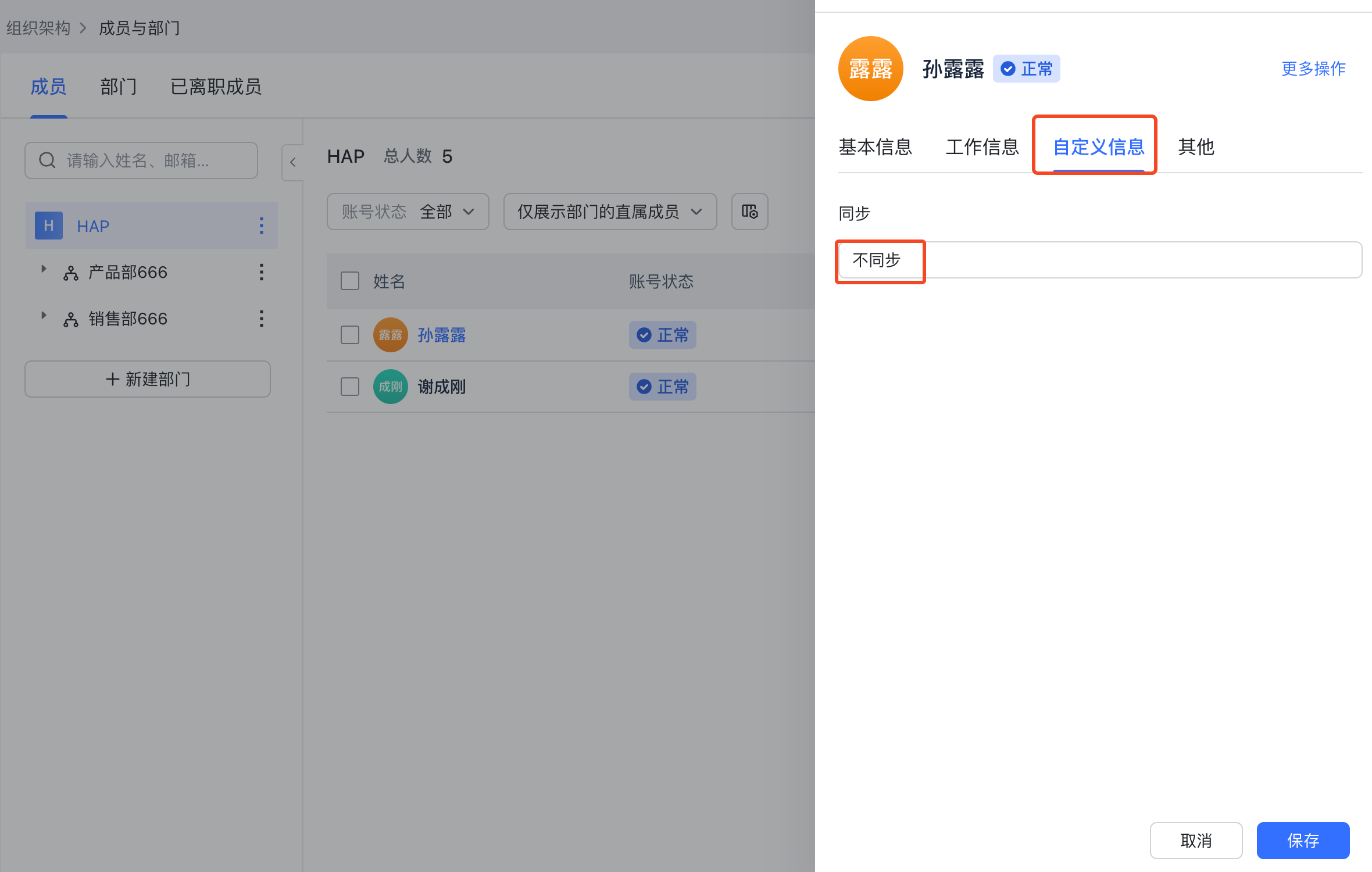Click 谢成刚 green avatar icon
The width and height of the screenshot is (1372, 872).
tap(390, 387)
